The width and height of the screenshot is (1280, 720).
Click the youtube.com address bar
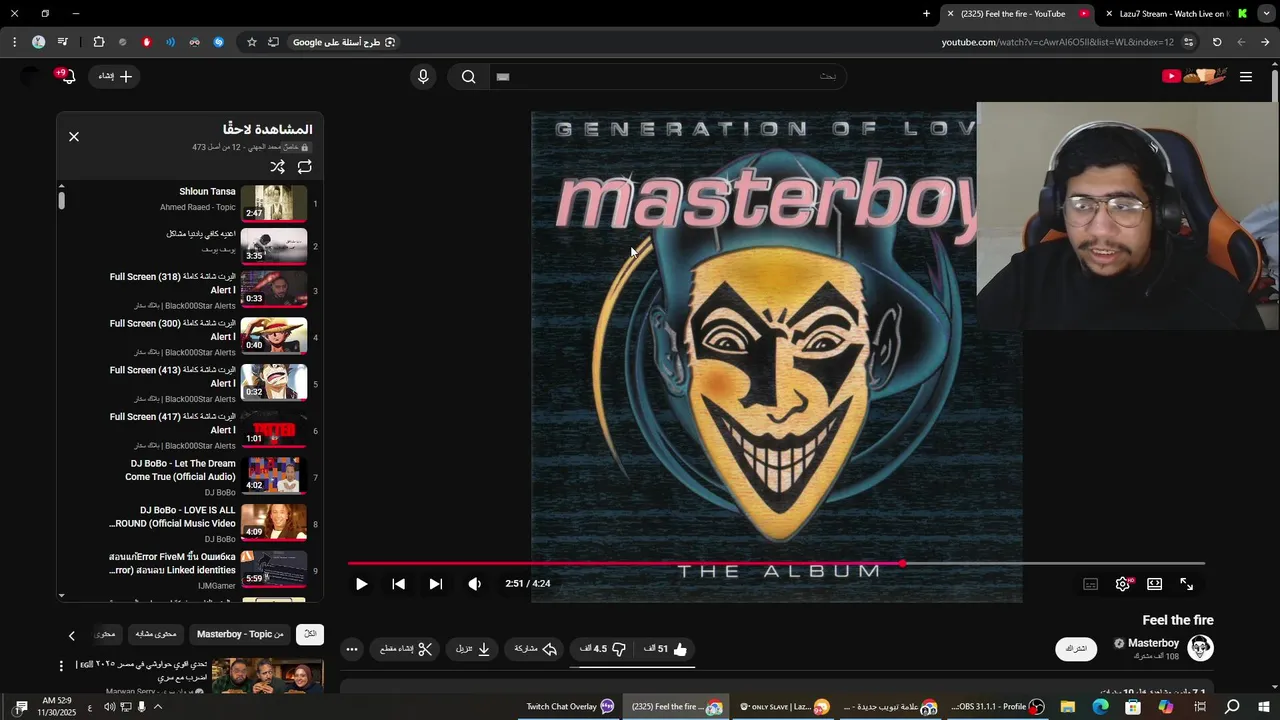coord(1058,42)
